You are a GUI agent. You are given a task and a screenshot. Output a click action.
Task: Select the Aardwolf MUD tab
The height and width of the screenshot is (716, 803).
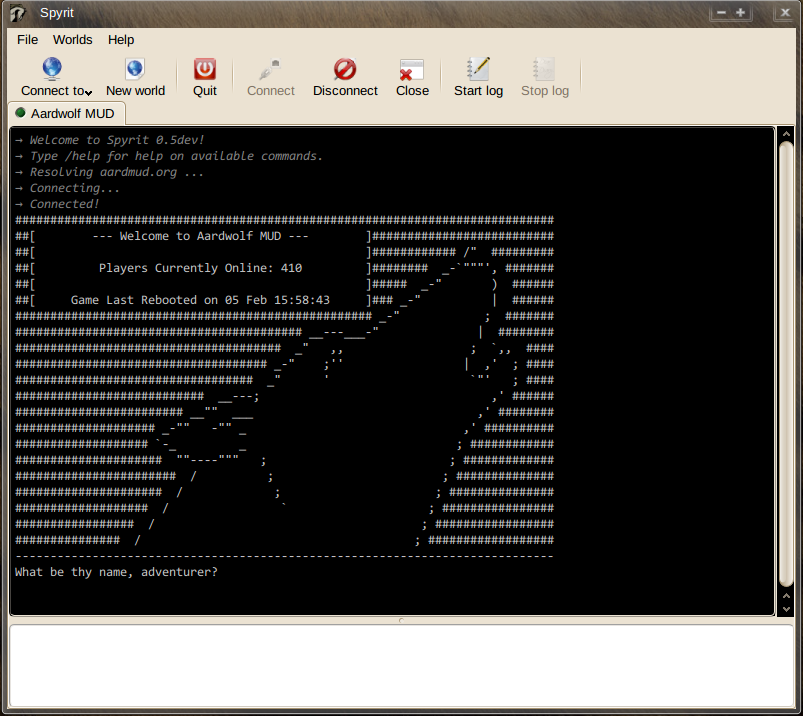click(67, 113)
